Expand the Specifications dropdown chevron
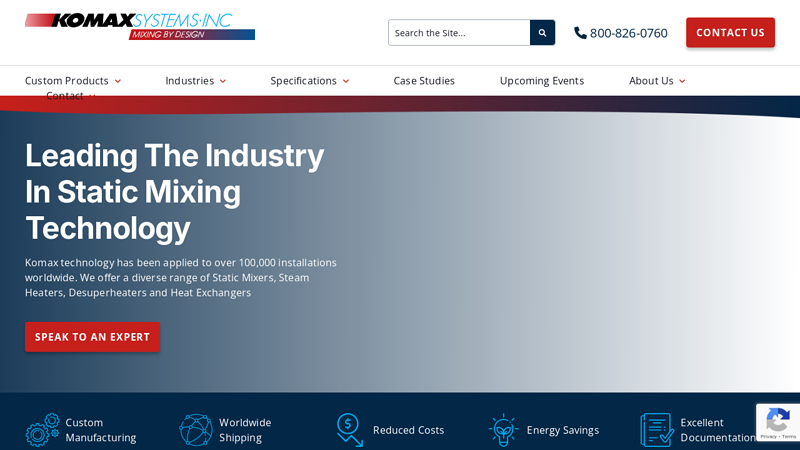800x450 pixels. (346, 81)
